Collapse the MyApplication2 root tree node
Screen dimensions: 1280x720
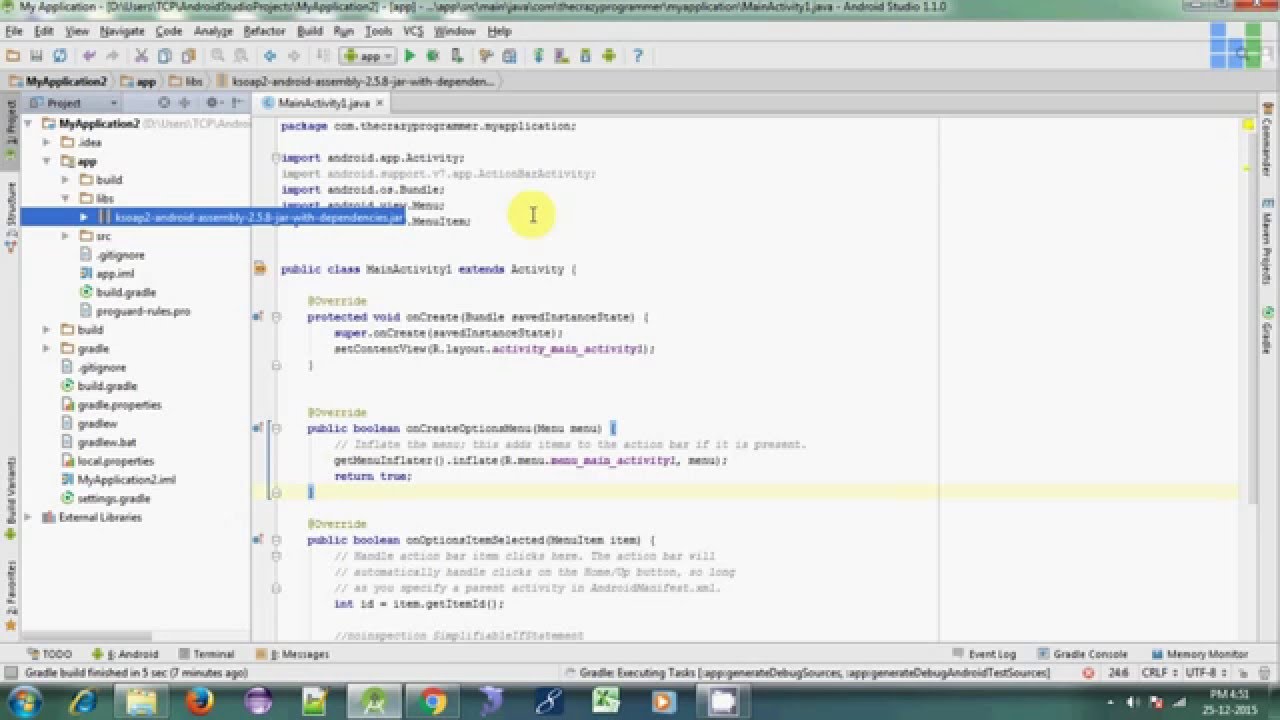[27, 124]
